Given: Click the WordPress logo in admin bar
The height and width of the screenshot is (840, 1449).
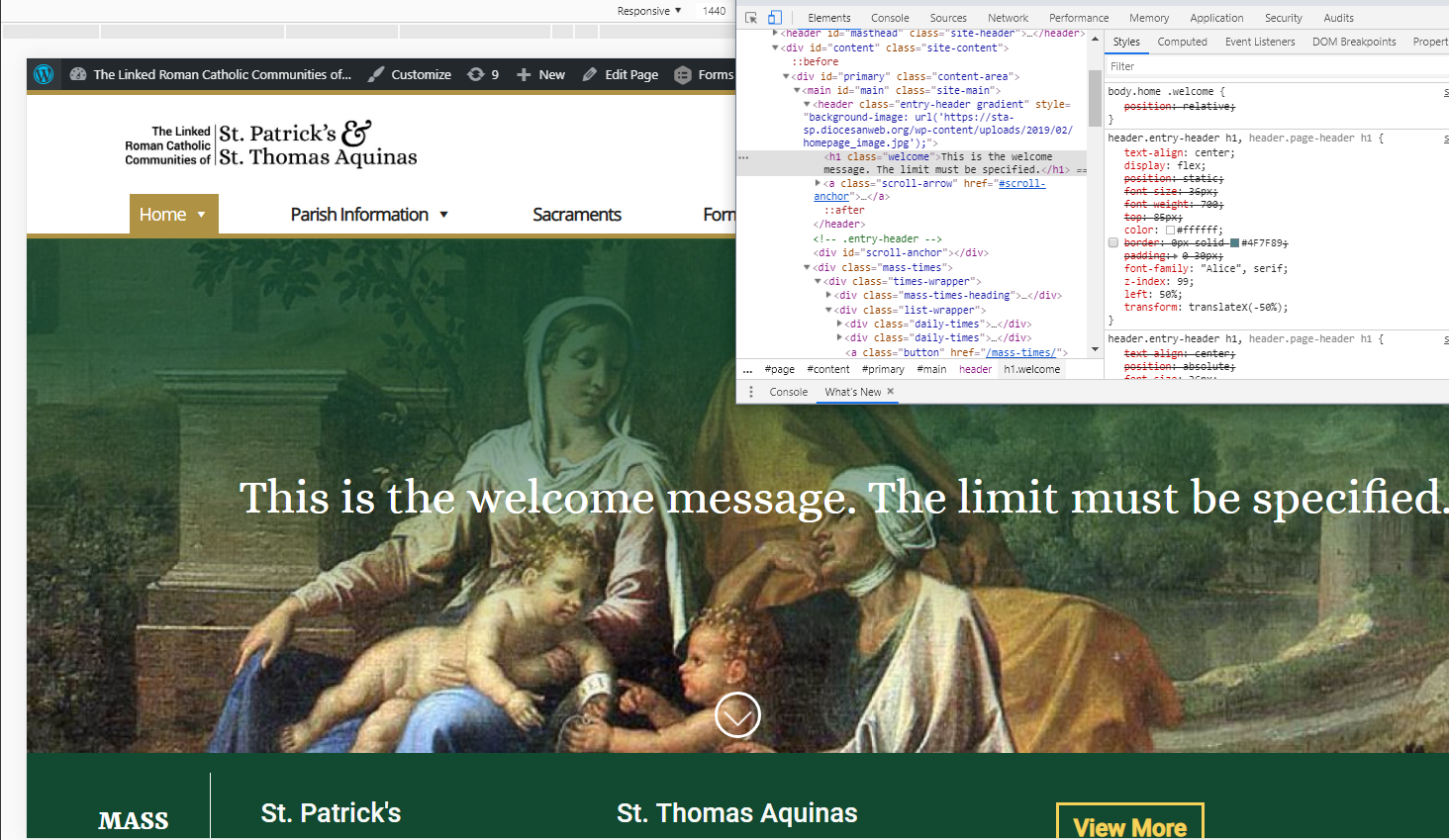Looking at the screenshot, I should coord(44,74).
